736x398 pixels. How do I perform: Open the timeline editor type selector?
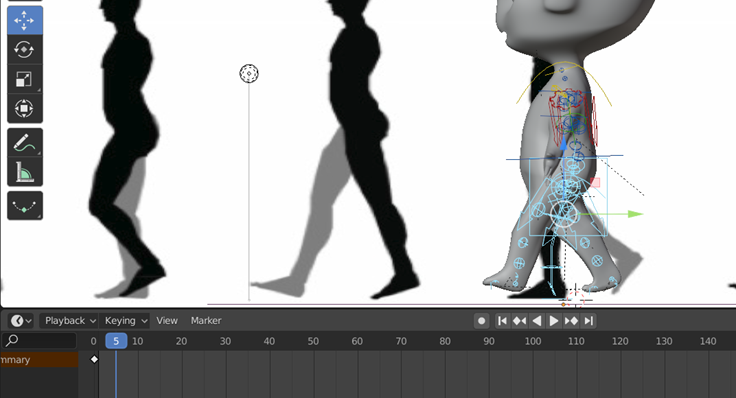pyautogui.click(x=21, y=321)
